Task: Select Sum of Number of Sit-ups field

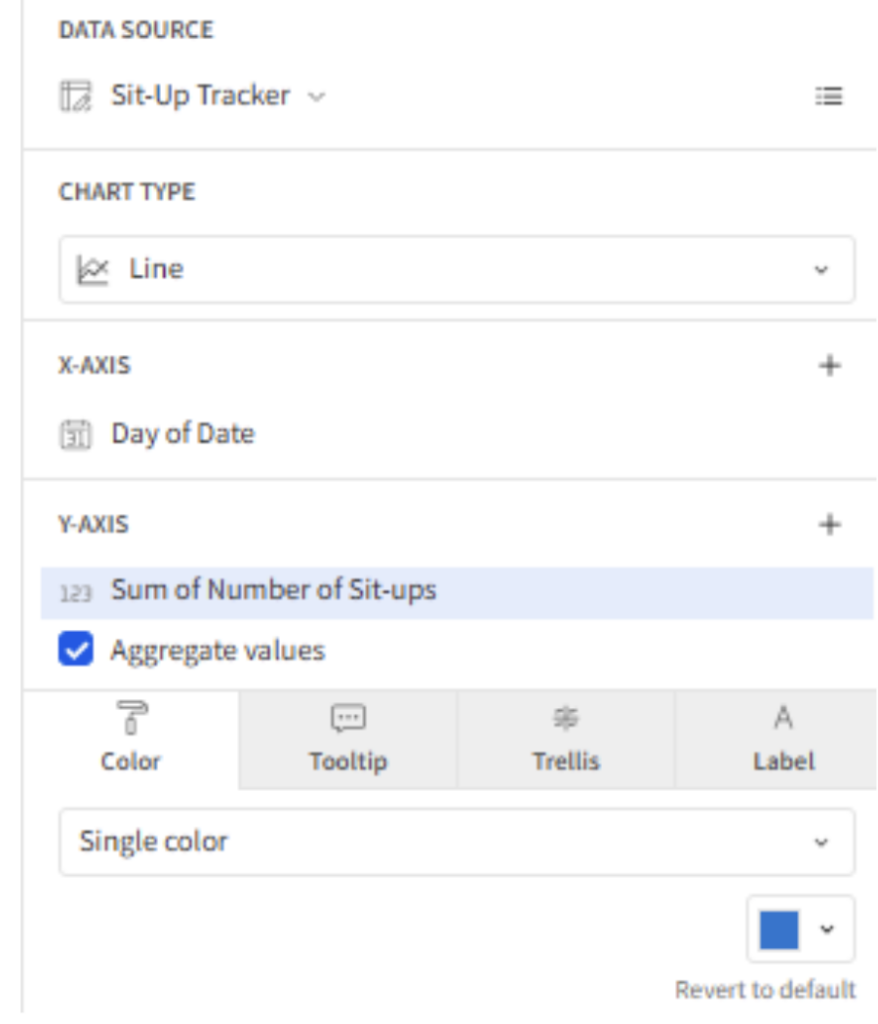Action: coord(457,592)
